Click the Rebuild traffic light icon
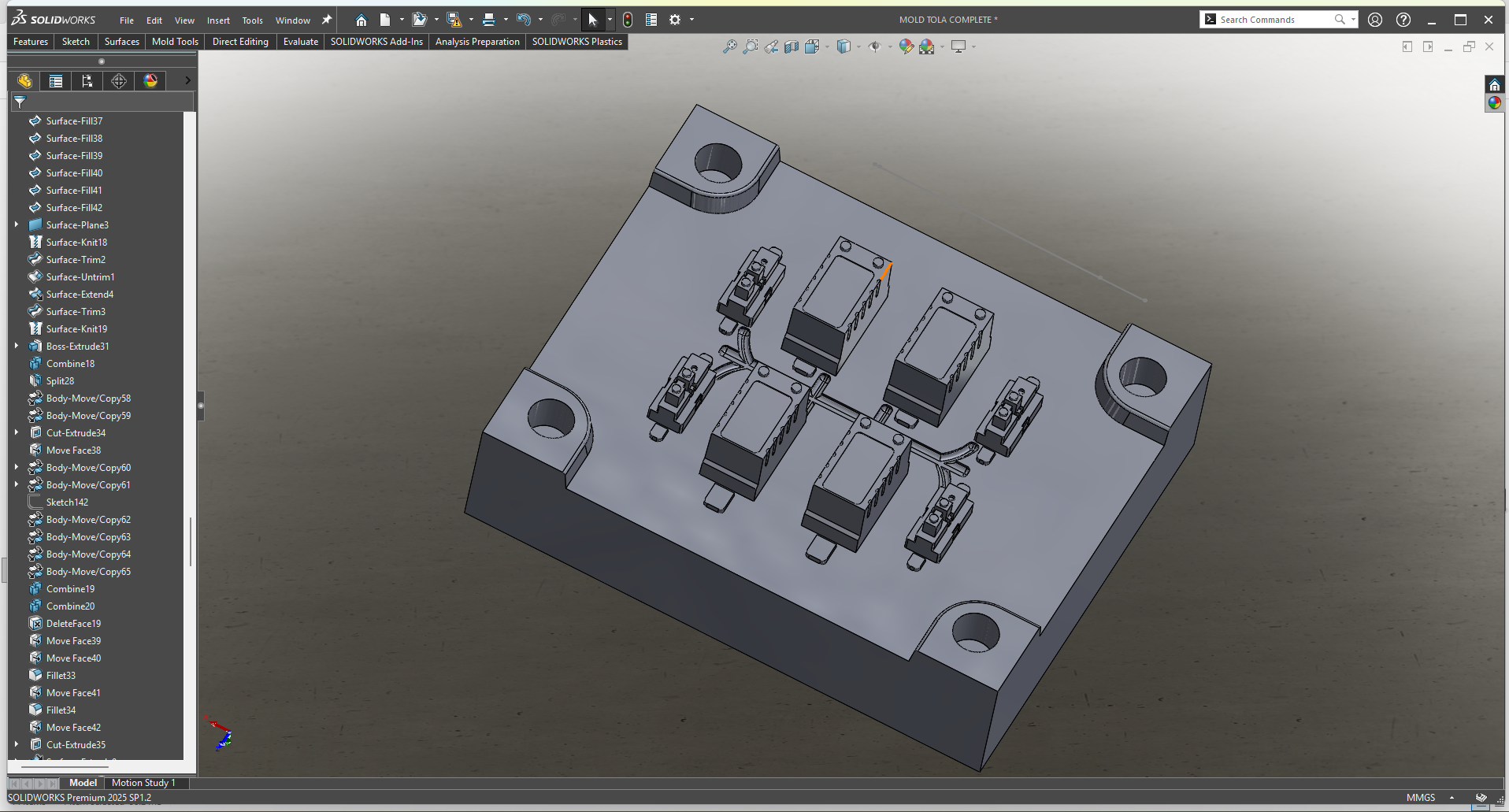Viewport: 1509px width, 812px height. 627,20
